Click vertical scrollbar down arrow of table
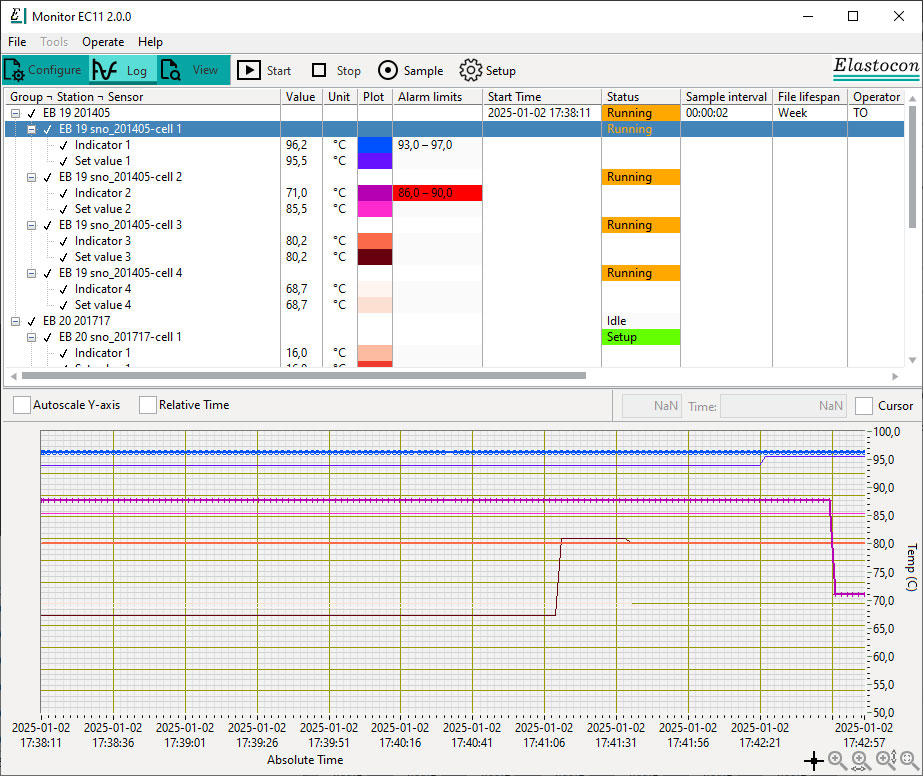This screenshot has width=923, height=776. (912, 360)
